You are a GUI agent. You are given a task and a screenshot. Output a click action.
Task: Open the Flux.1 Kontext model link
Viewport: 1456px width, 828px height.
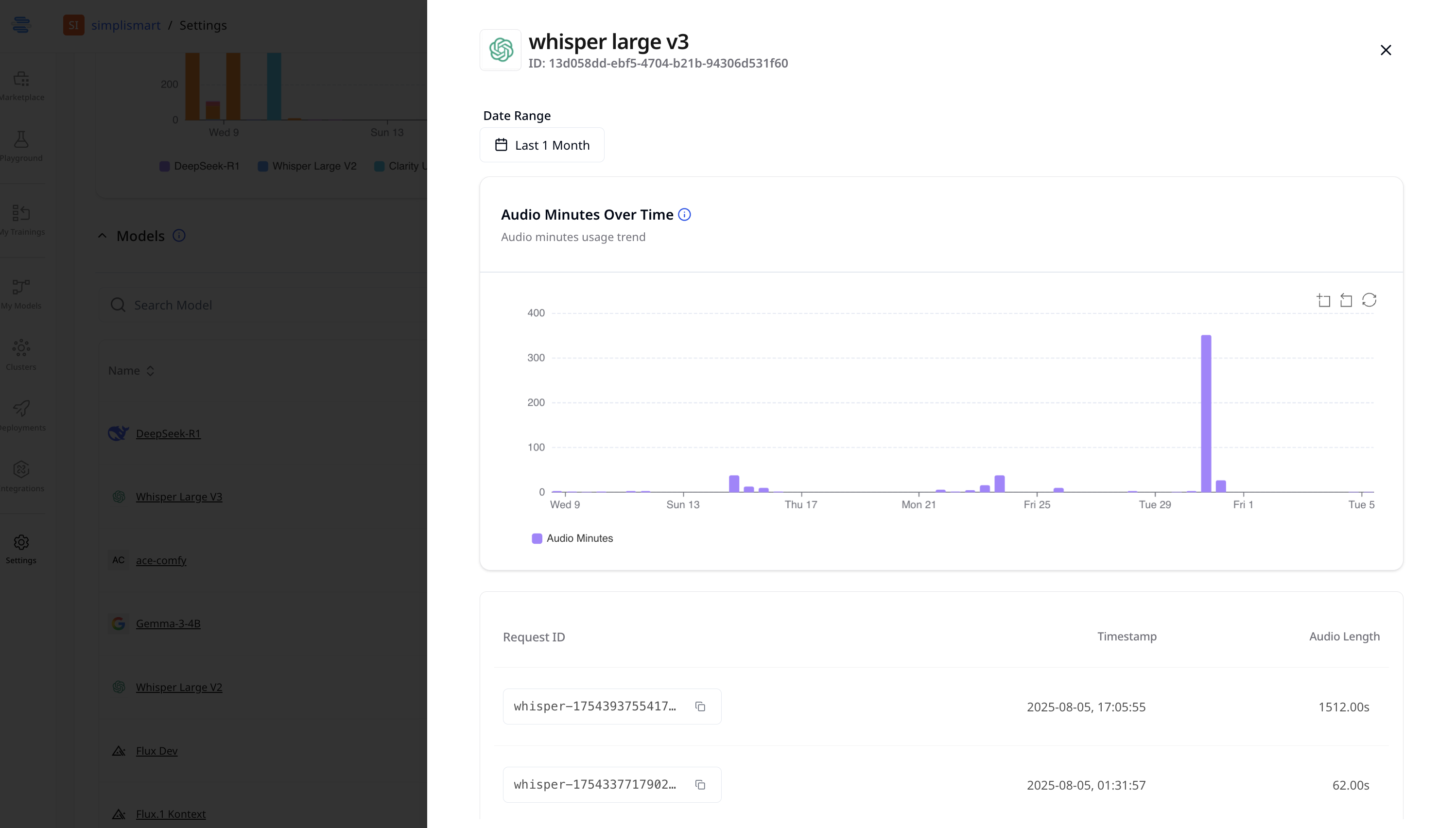coord(171,814)
